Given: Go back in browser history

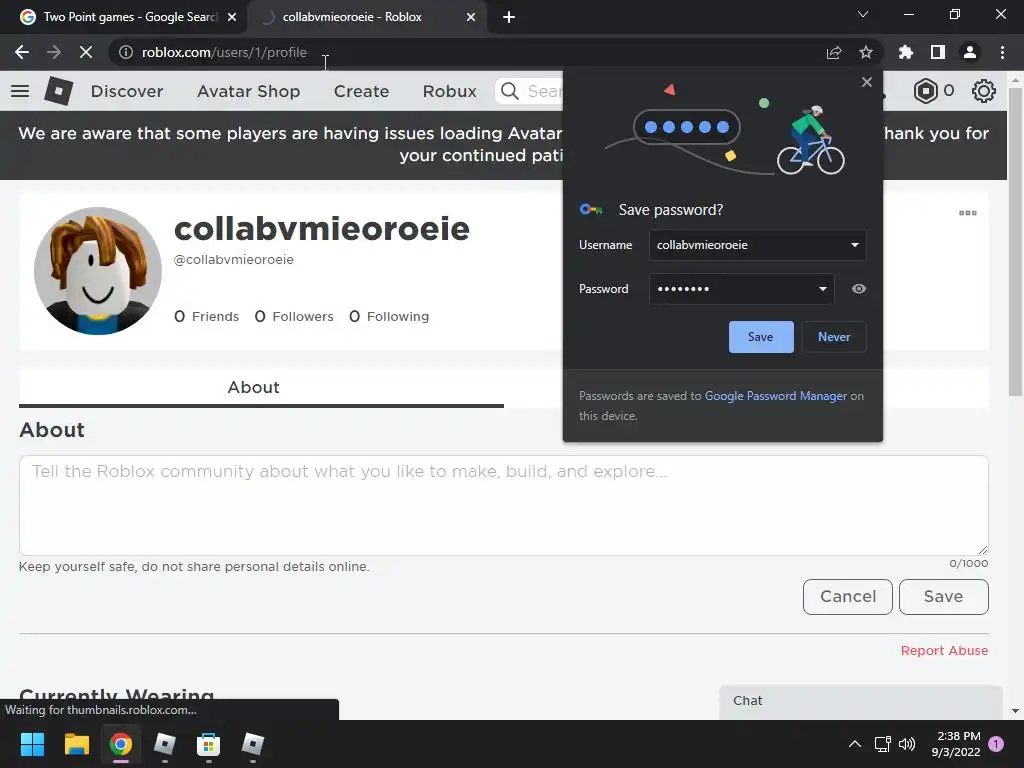Looking at the screenshot, I should (22, 52).
